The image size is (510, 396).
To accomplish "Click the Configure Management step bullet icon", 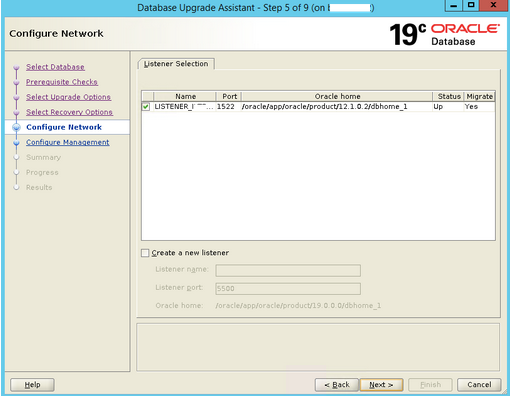I will [16, 143].
